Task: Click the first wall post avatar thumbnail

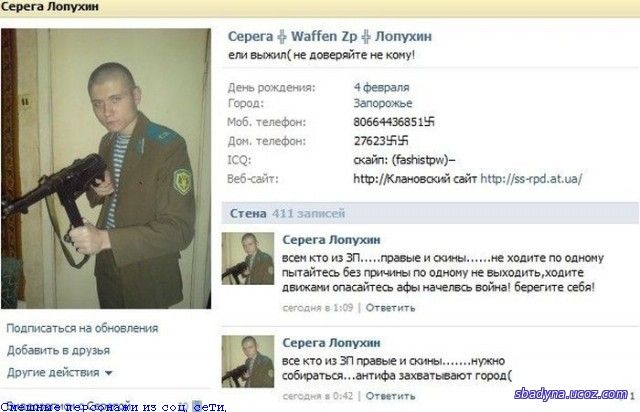Action: click(x=248, y=258)
